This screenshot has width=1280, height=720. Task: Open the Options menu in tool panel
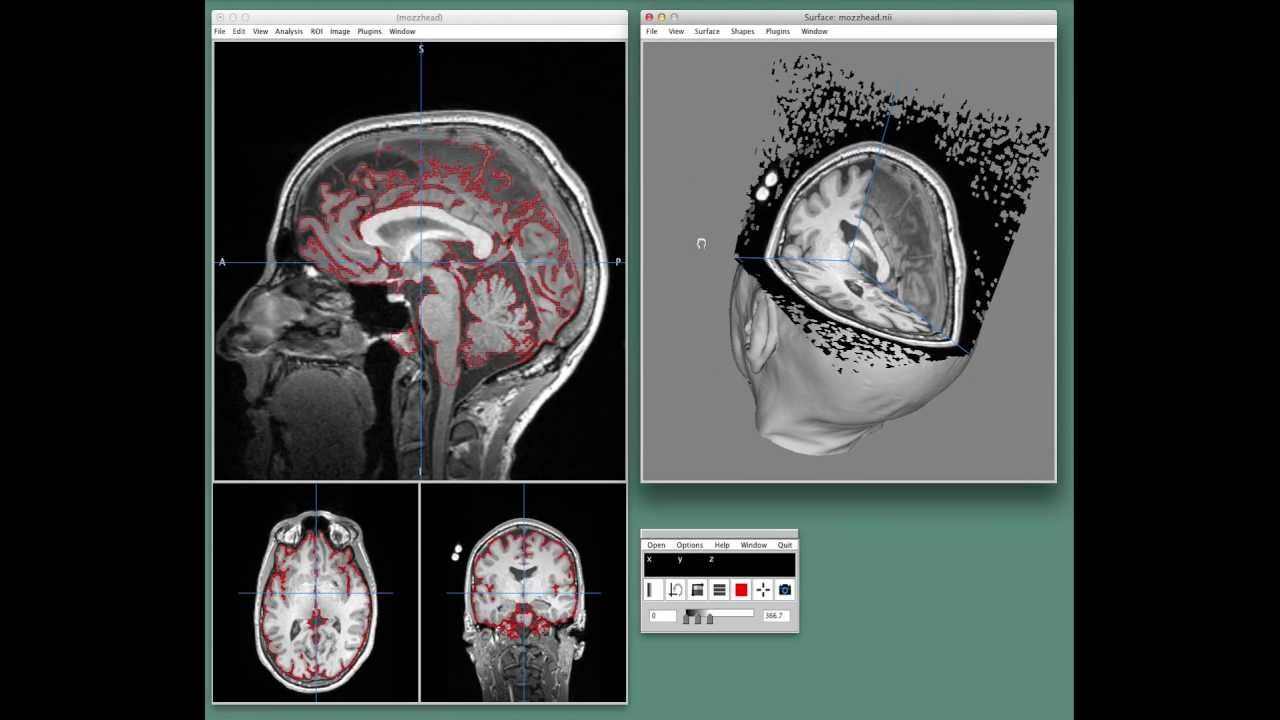pos(690,545)
